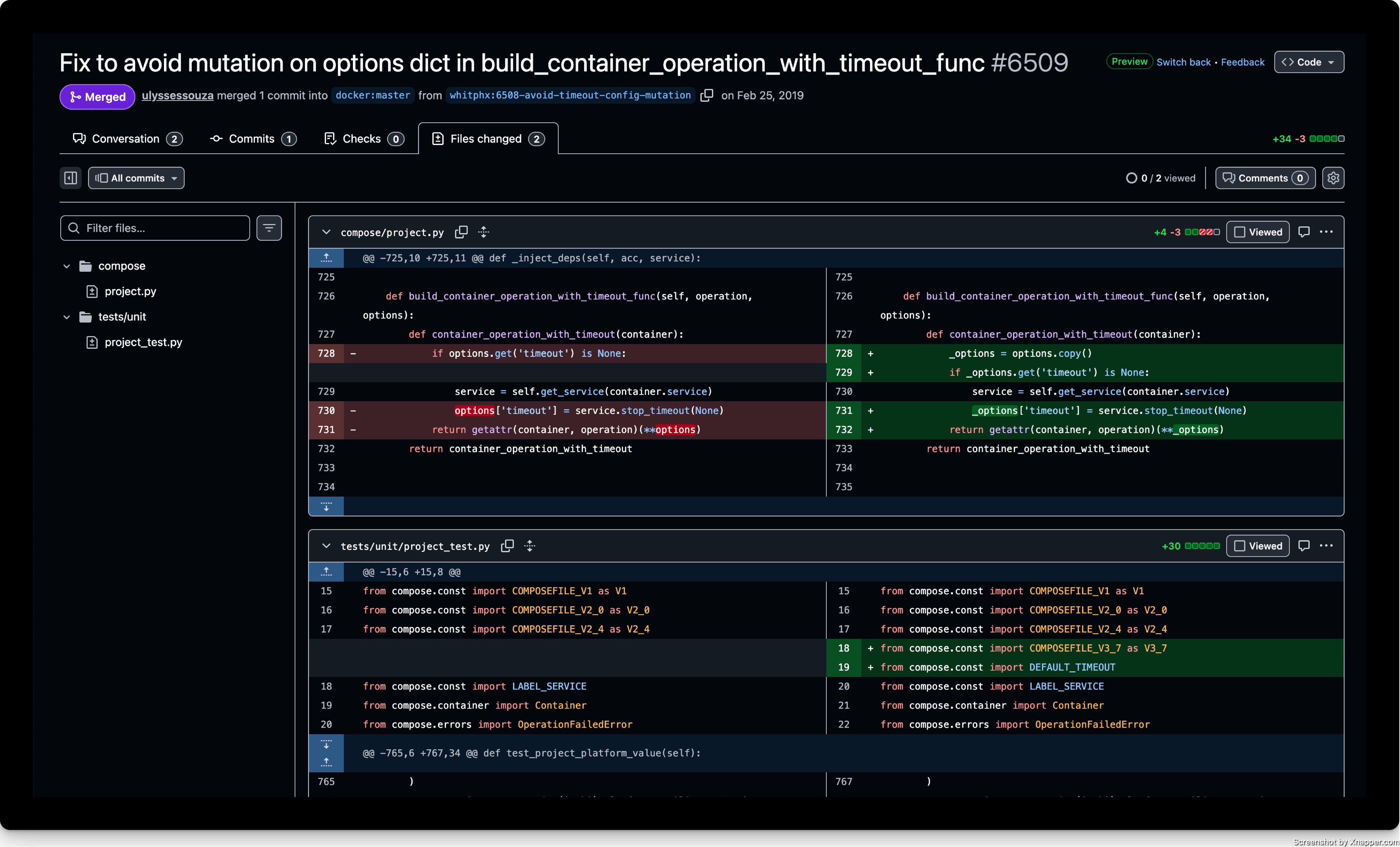Toggle the file tree sidebar panel
Viewport: 1400px width, 847px height.
pos(70,178)
